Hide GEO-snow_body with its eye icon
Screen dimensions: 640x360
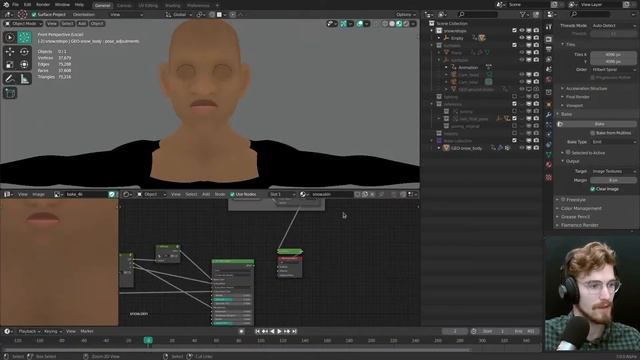pos(522,148)
